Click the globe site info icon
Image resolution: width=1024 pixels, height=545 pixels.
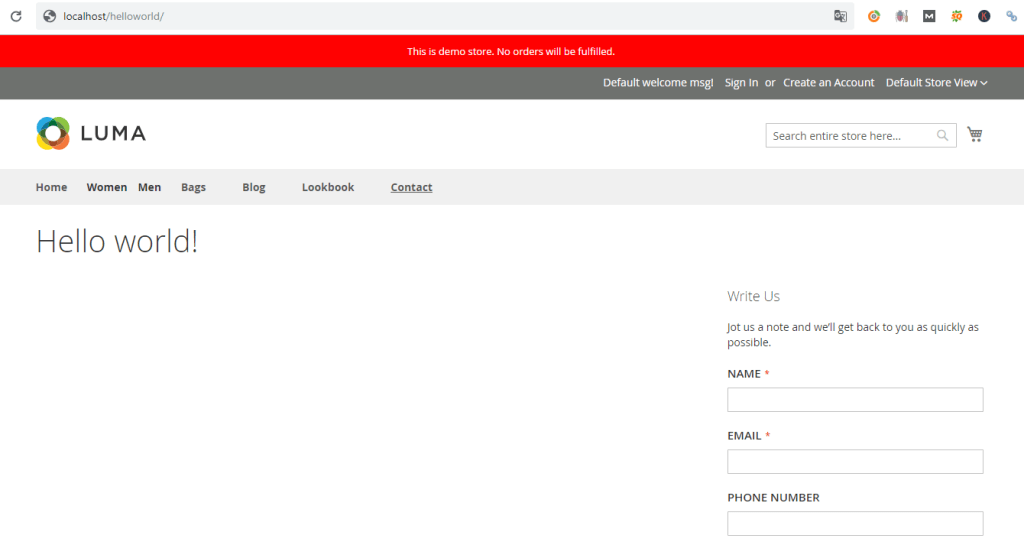[x=50, y=16]
